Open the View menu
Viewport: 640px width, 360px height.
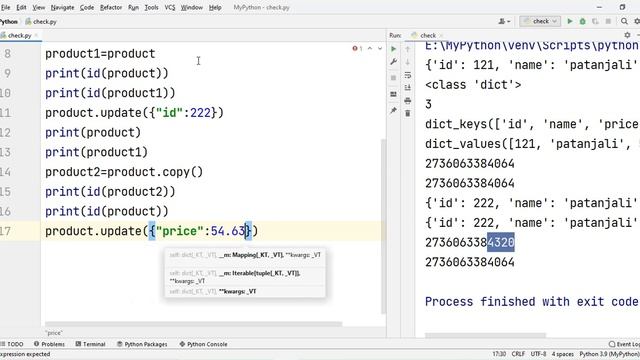tap(39, 7)
